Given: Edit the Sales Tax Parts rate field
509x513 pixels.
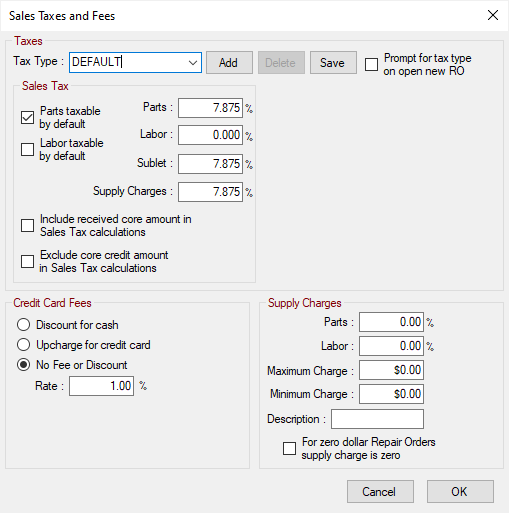Looking at the screenshot, I should click(210, 108).
